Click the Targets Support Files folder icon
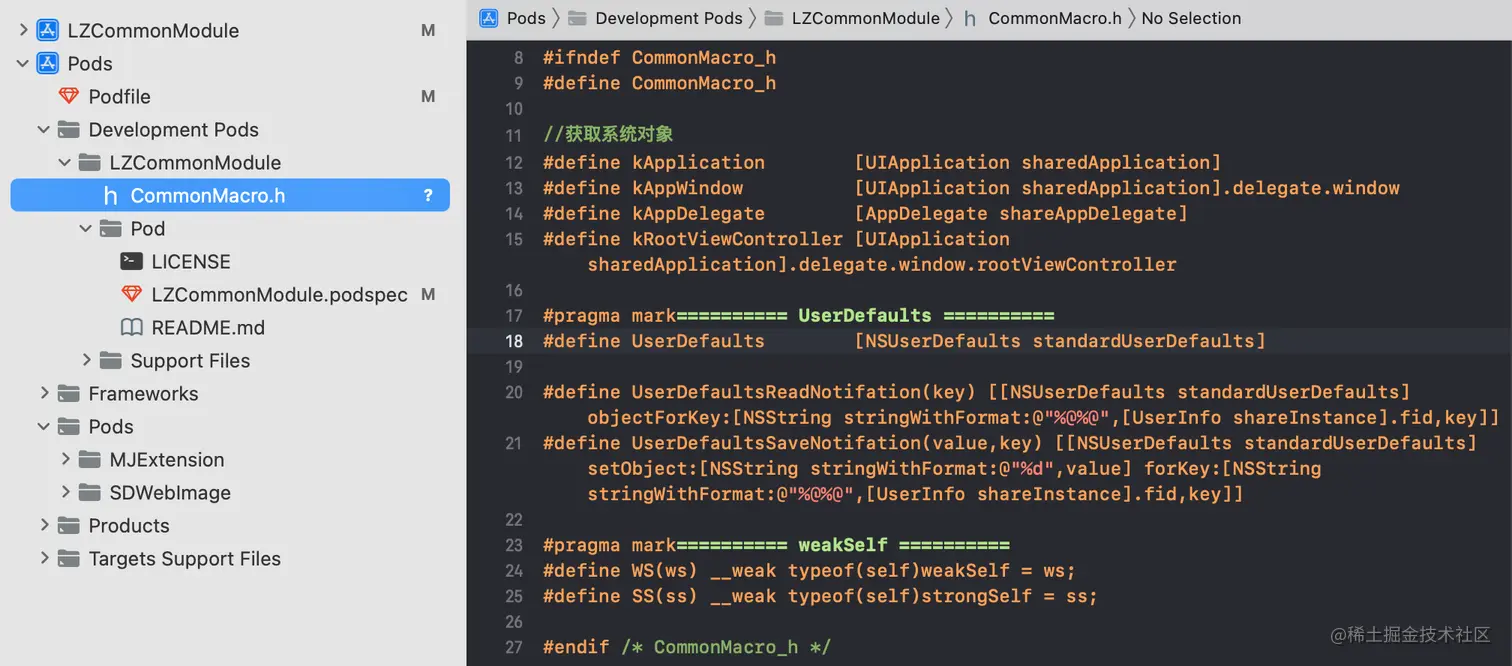Image resolution: width=1512 pixels, height=666 pixels. coord(68,558)
